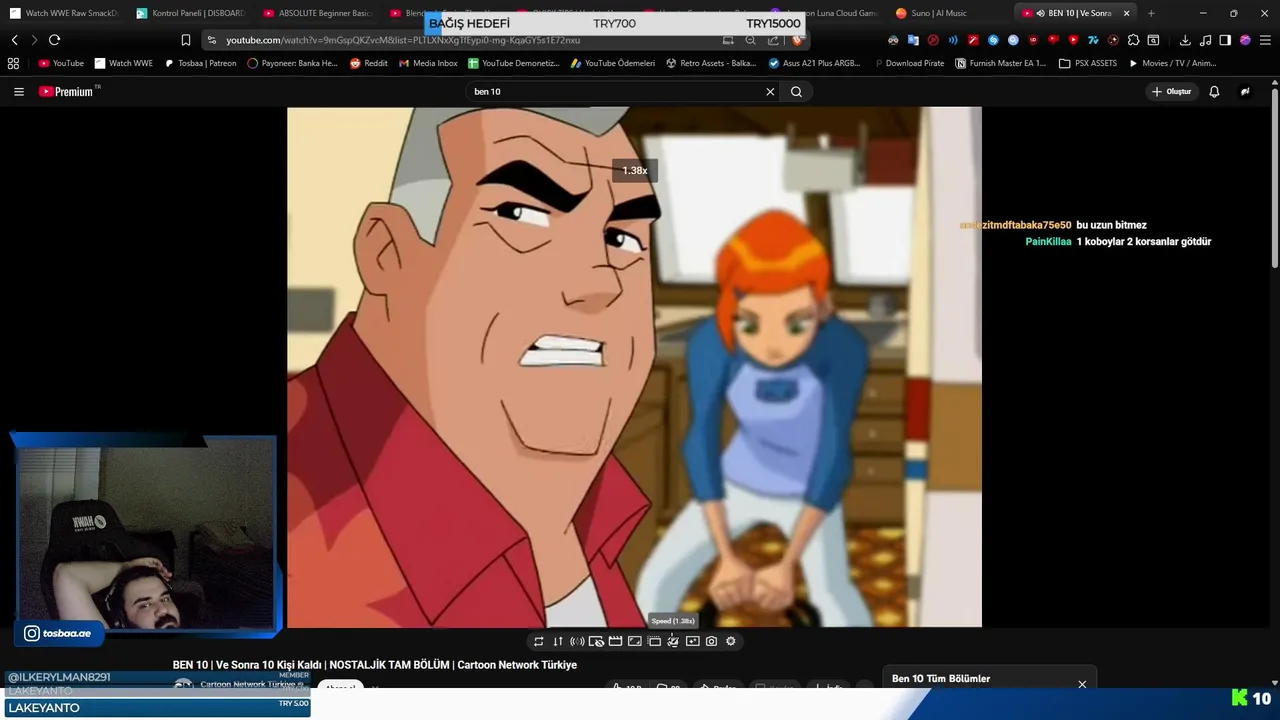Click the crossed-eye screen icon in player toolbar
1280x720 pixels.
596,641
